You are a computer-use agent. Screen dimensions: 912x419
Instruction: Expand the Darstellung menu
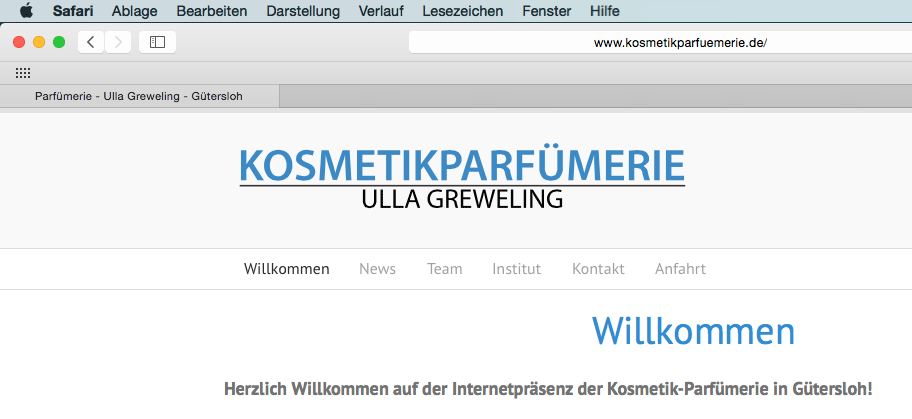(303, 11)
